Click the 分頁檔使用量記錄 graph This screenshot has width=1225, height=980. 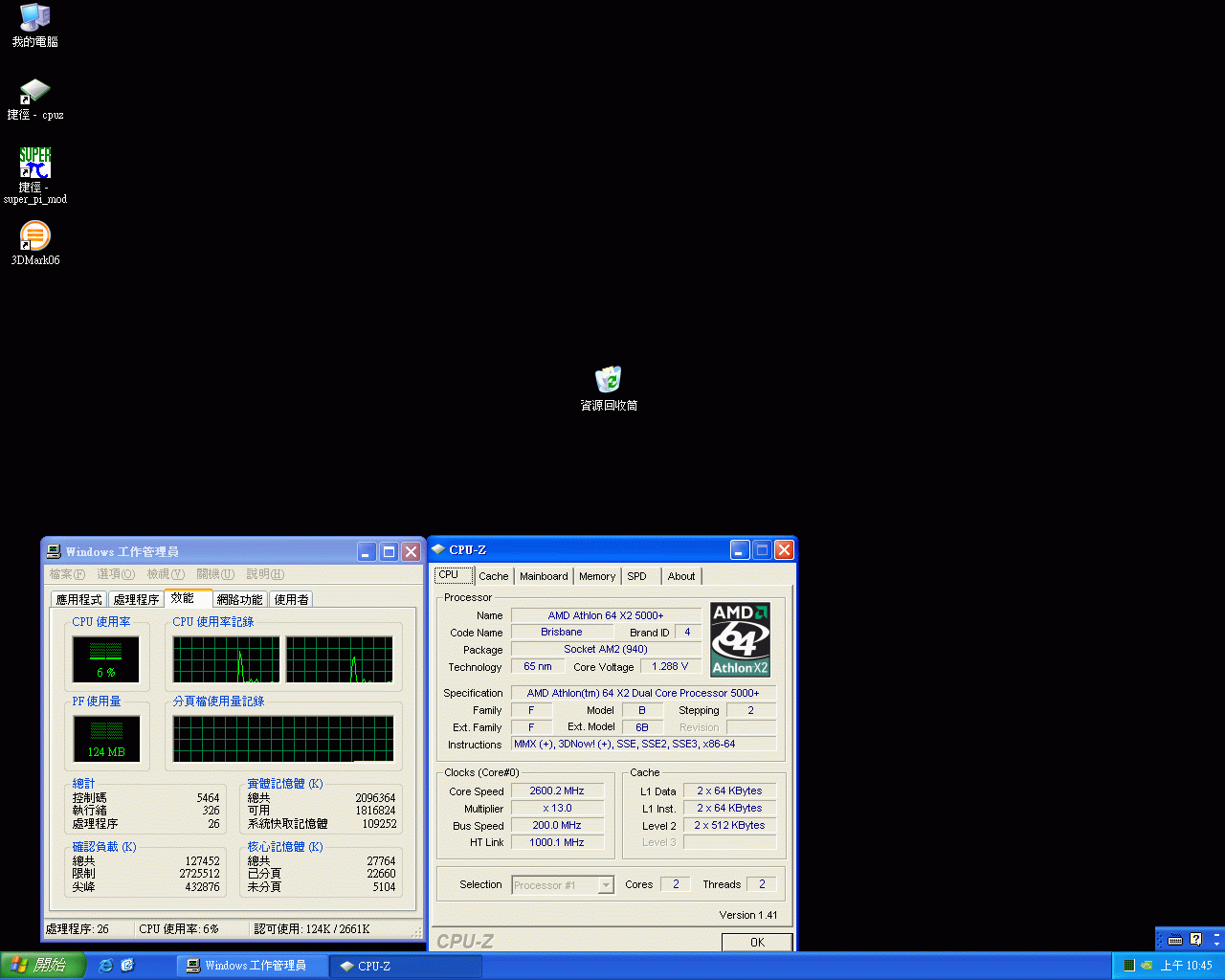point(283,739)
